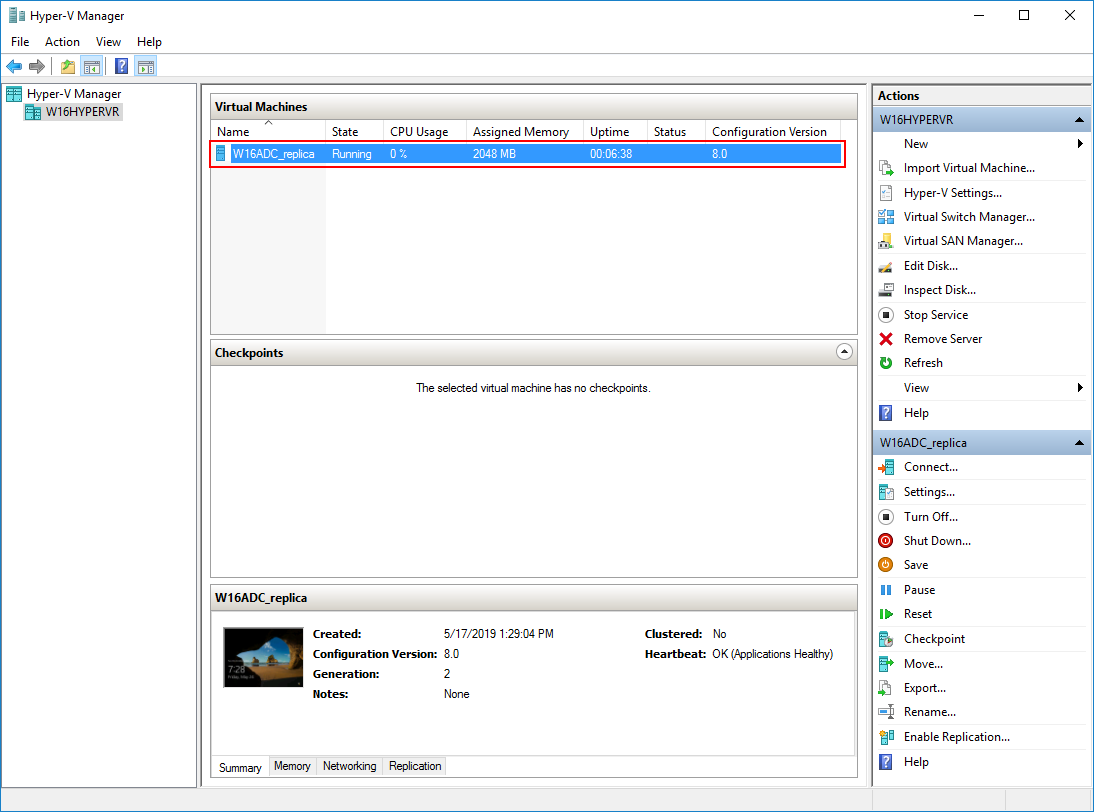Image resolution: width=1094 pixels, height=812 pixels.
Task: Click the Export icon
Action: coord(886,688)
